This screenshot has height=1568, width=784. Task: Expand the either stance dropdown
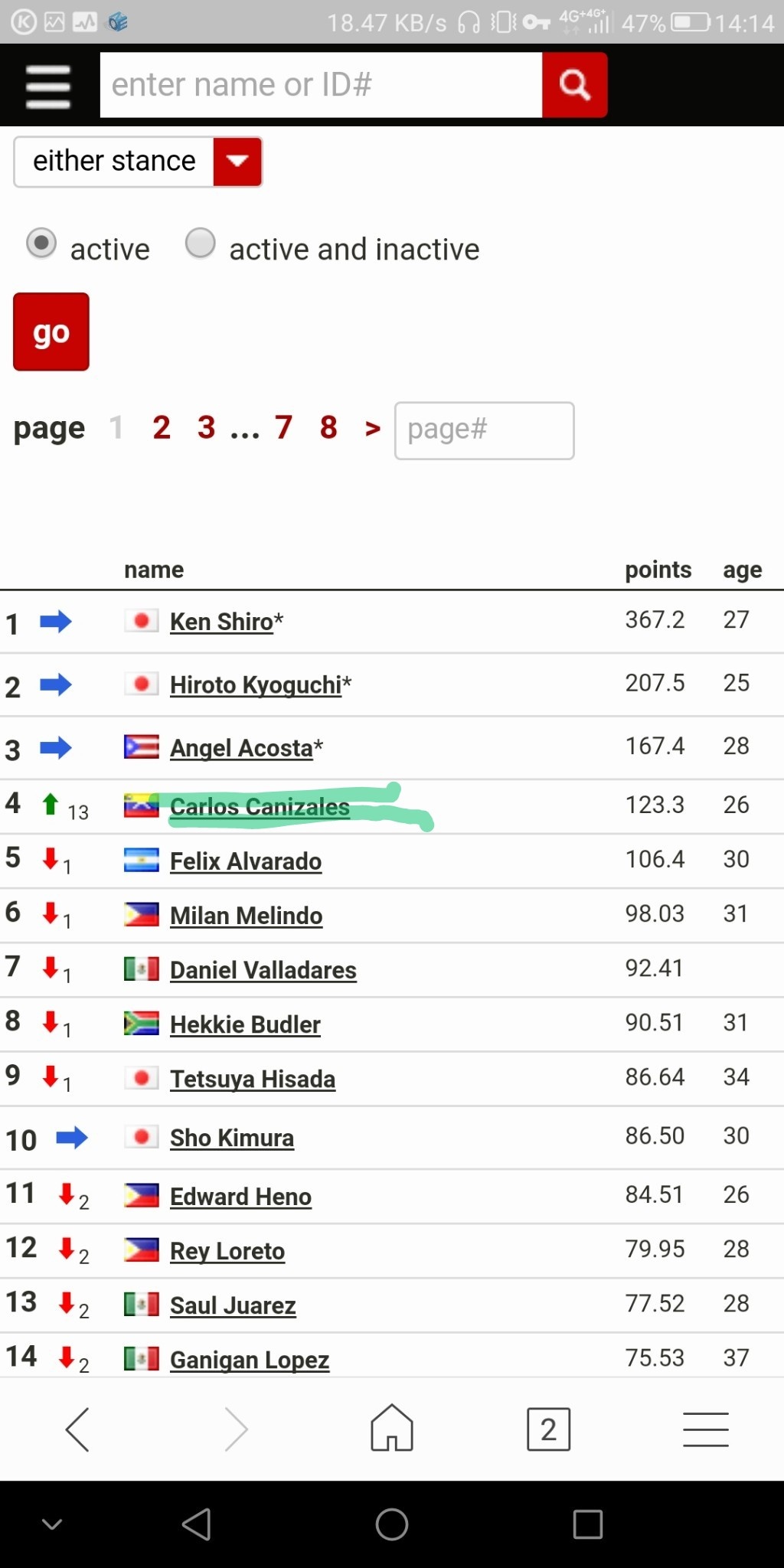click(x=138, y=162)
